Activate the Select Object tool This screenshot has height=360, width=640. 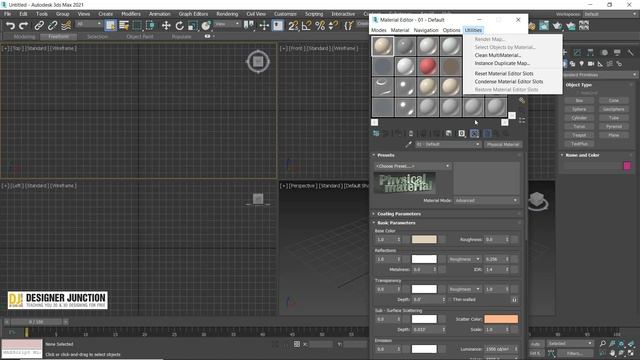pos(110,26)
